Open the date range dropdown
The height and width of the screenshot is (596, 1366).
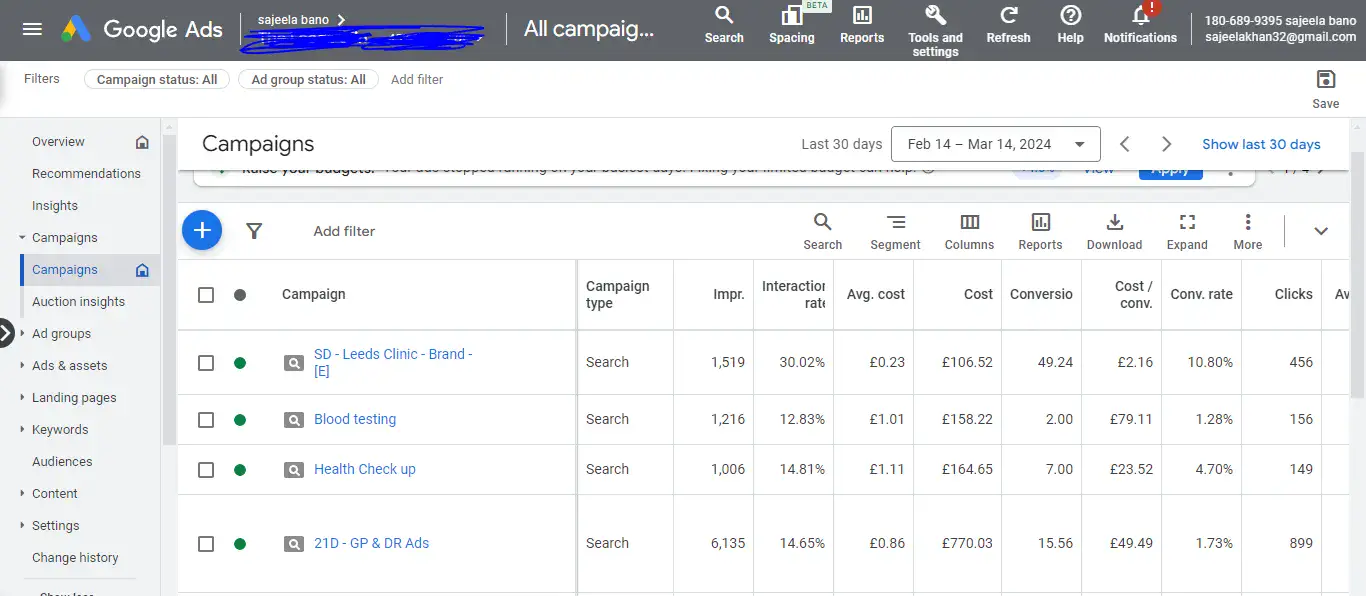click(x=995, y=144)
